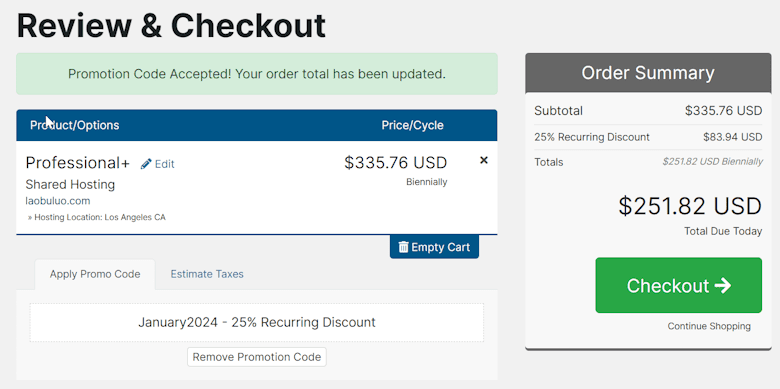The width and height of the screenshot is (780, 389).
Task: Click the Product/Options column header
Action: pos(75,125)
